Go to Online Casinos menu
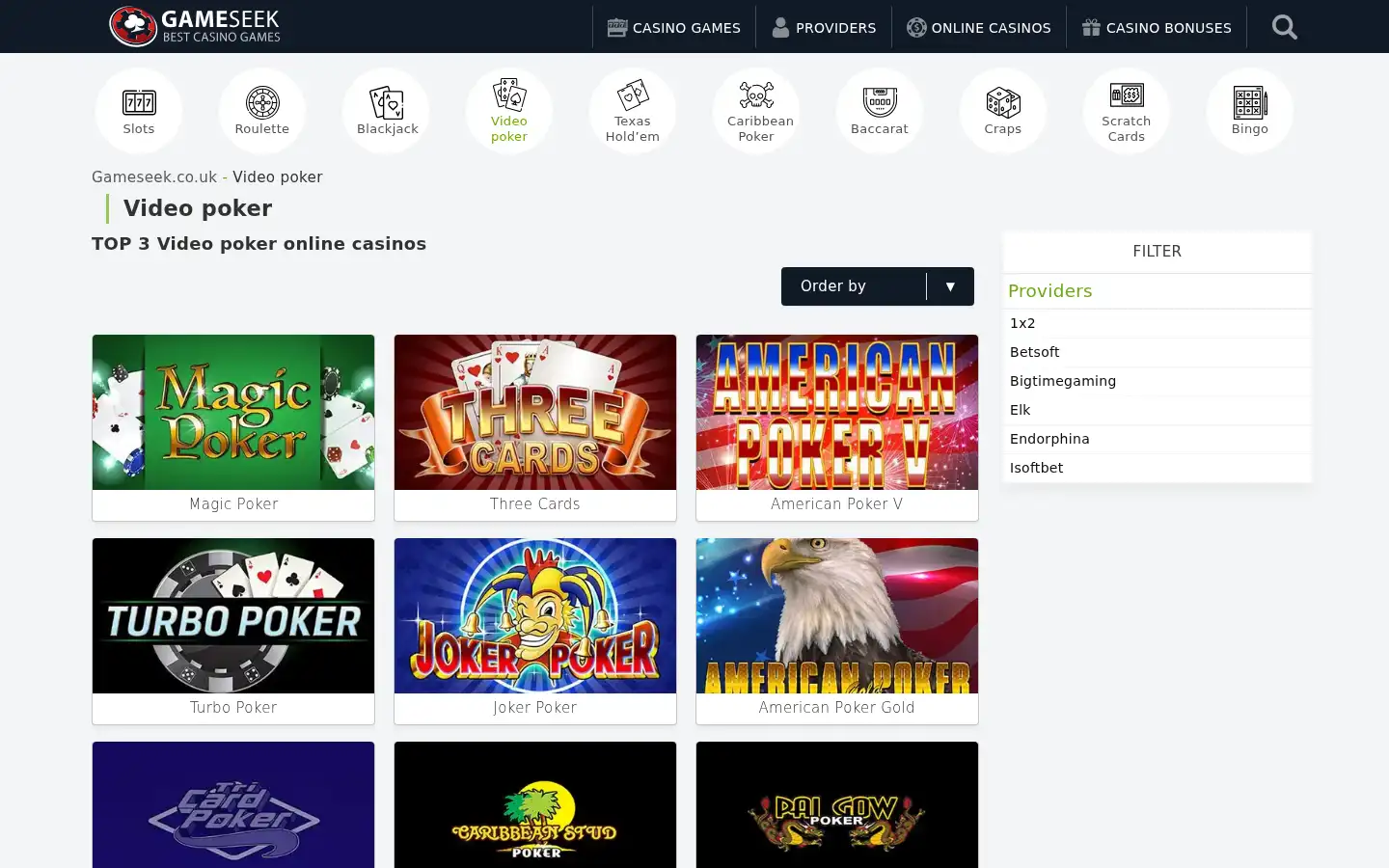Image resolution: width=1389 pixels, height=868 pixels. coord(979,27)
